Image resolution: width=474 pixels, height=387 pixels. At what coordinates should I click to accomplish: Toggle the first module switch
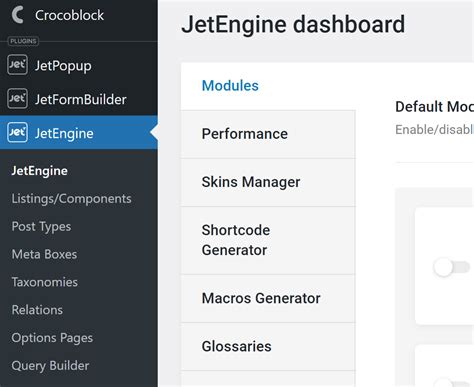point(452,267)
